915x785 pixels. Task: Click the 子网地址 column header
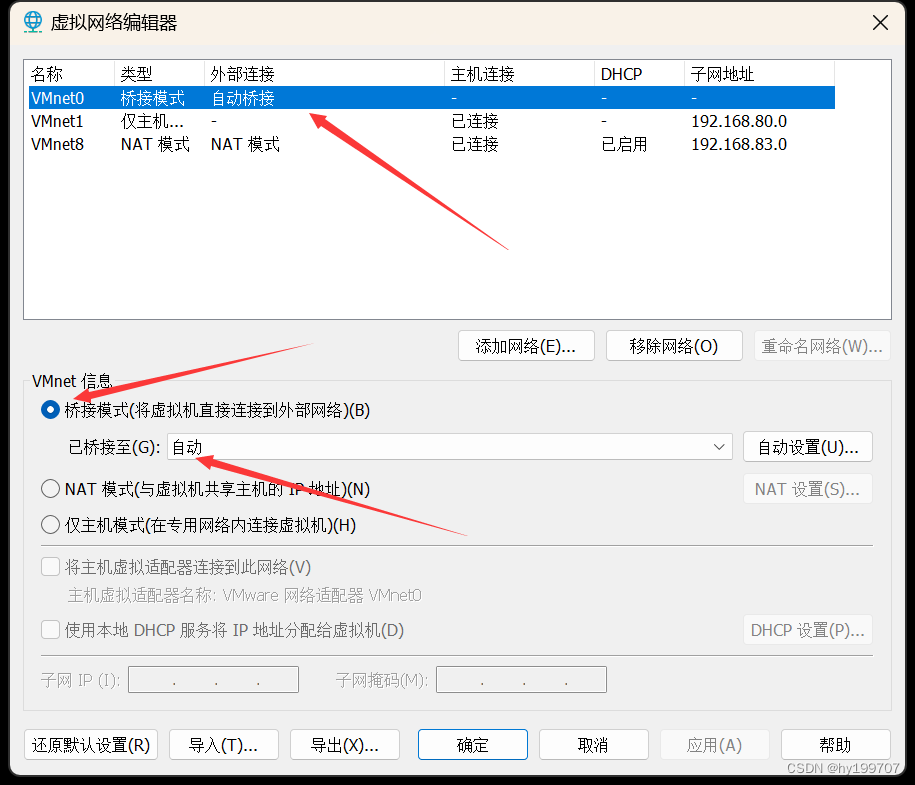coord(759,74)
